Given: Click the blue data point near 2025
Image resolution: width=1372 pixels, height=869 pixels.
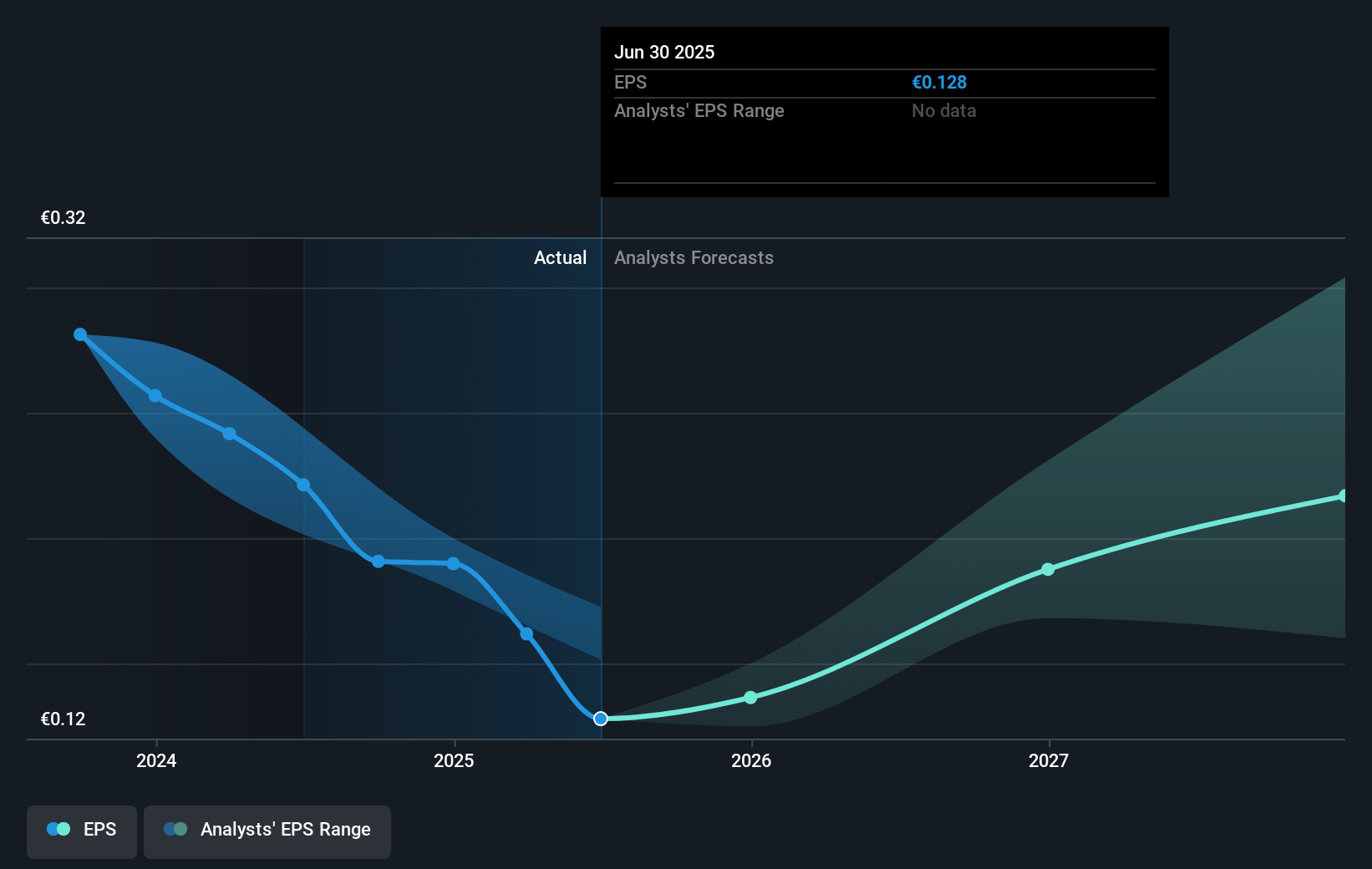Looking at the screenshot, I should (x=452, y=564).
